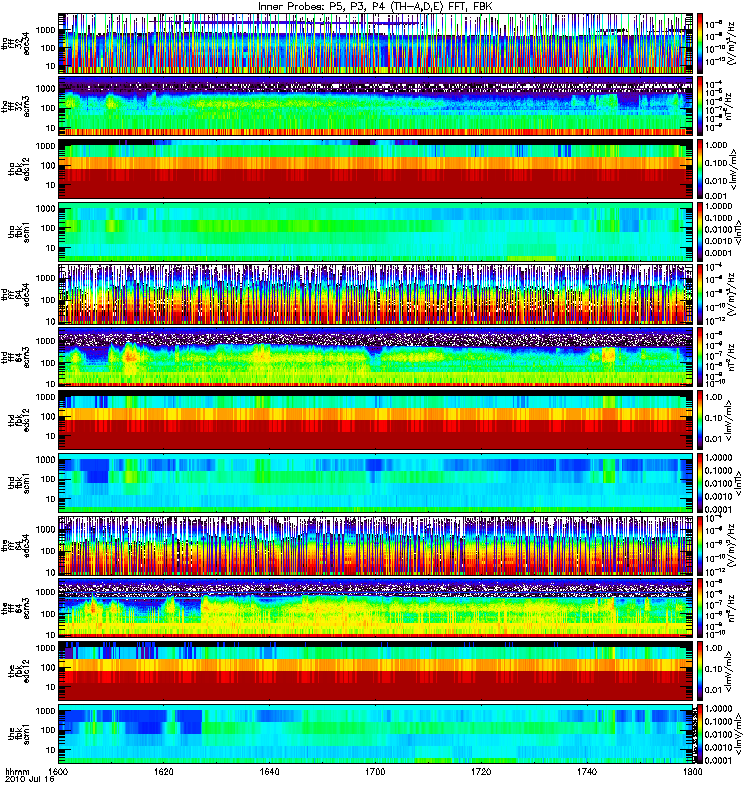Click the color bar of tha fff edc34 panel
The height and width of the screenshot is (800, 750).
pyautogui.click(x=700, y=43)
